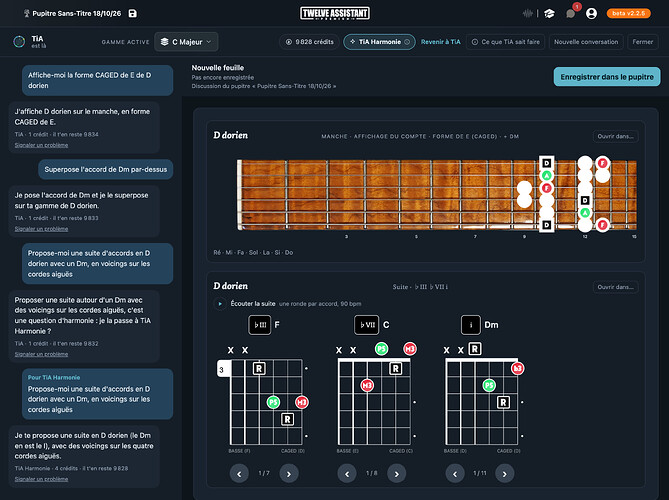Click the i roman numeral badge for Dm

click(x=471, y=325)
